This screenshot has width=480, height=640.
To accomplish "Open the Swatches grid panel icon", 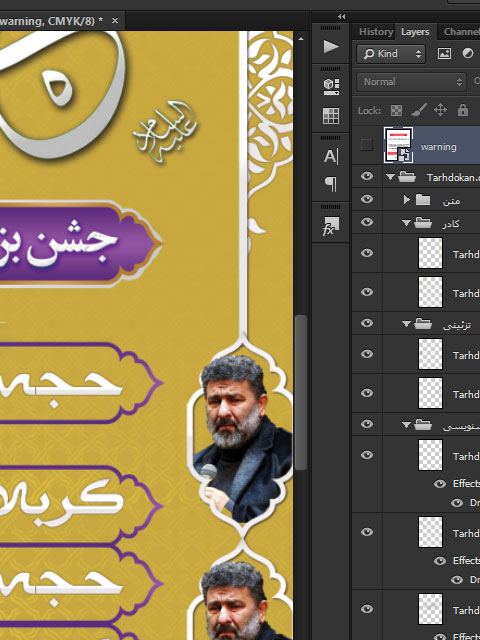I will tap(331, 116).
